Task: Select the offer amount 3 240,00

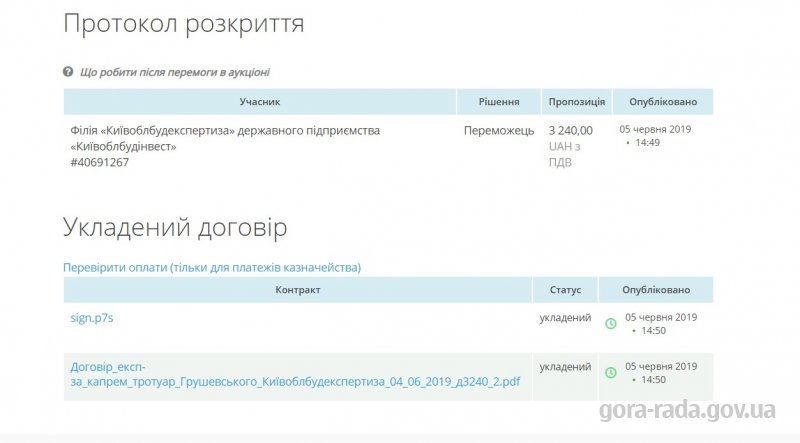Action: coord(570,131)
